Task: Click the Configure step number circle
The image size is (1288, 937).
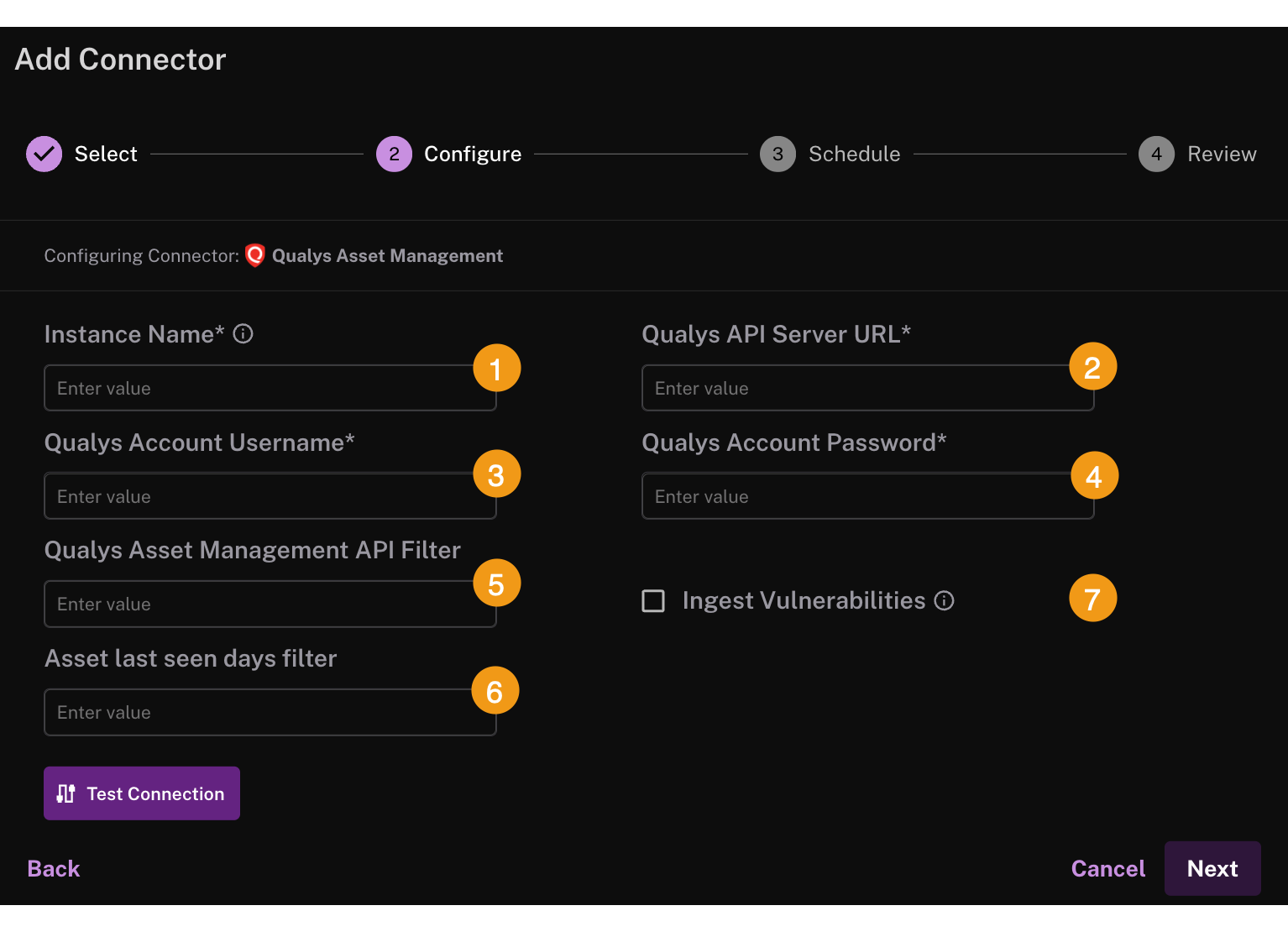Action: [394, 154]
